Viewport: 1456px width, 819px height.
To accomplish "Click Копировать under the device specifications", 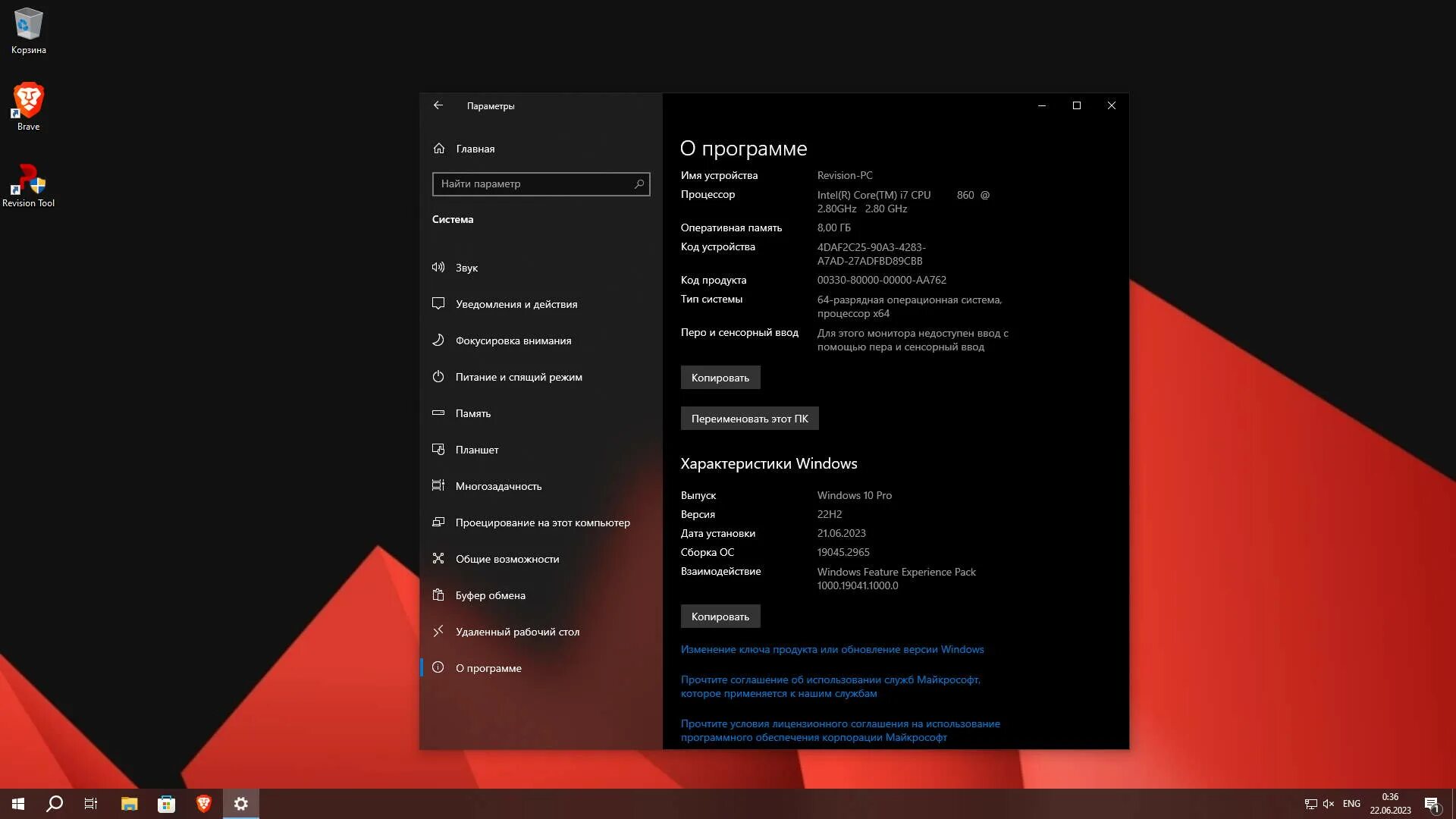I will pyautogui.click(x=720, y=378).
